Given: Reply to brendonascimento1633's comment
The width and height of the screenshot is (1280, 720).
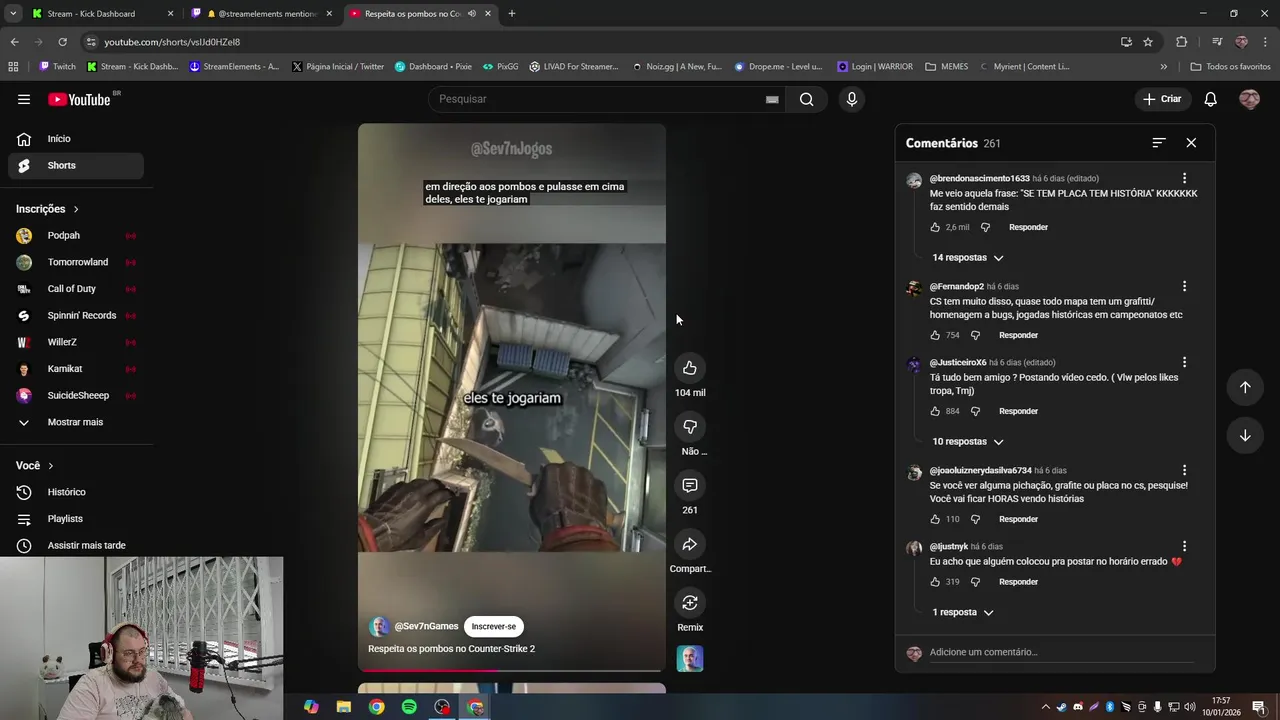Looking at the screenshot, I should [x=1028, y=227].
